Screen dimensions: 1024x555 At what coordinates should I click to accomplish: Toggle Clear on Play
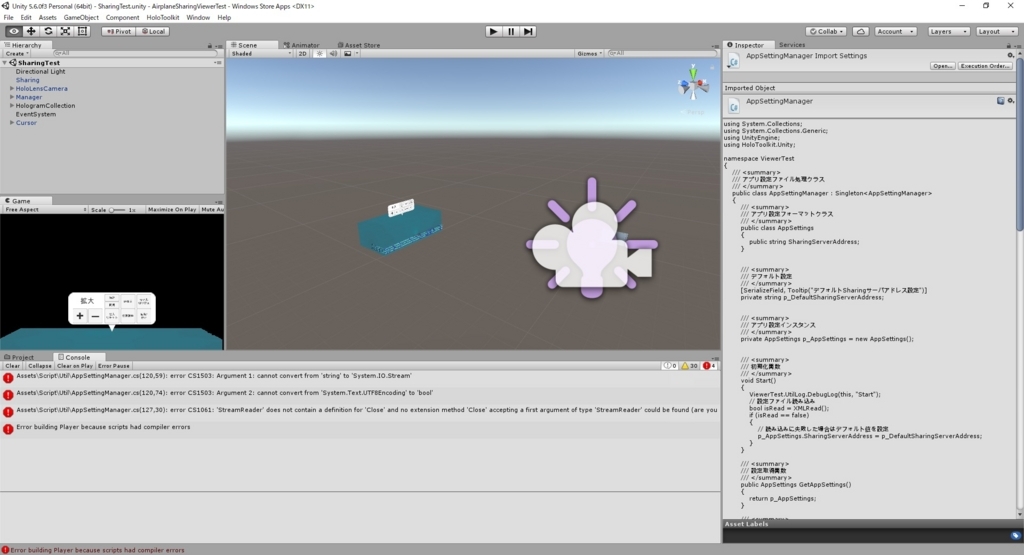pyautogui.click(x=74, y=366)
